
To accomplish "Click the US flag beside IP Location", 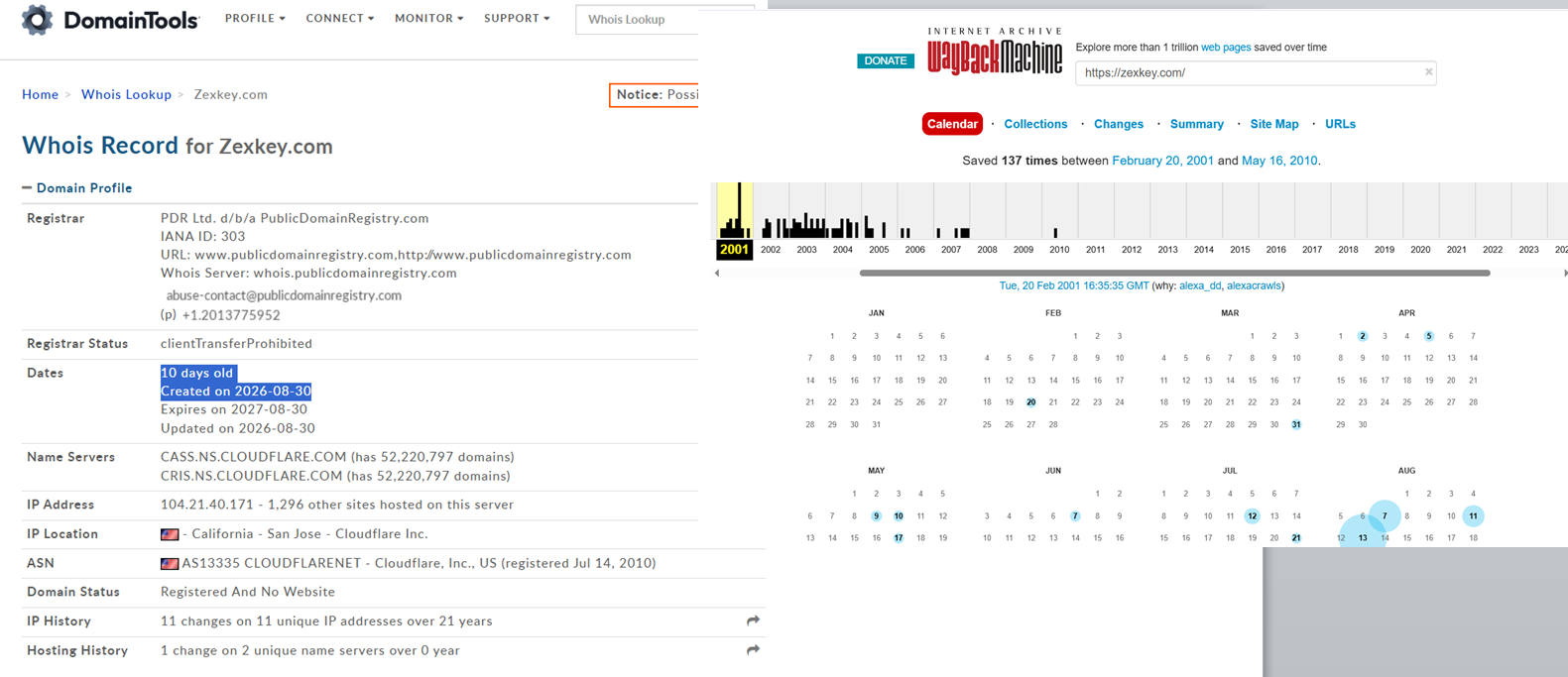I will pos(170,534).
